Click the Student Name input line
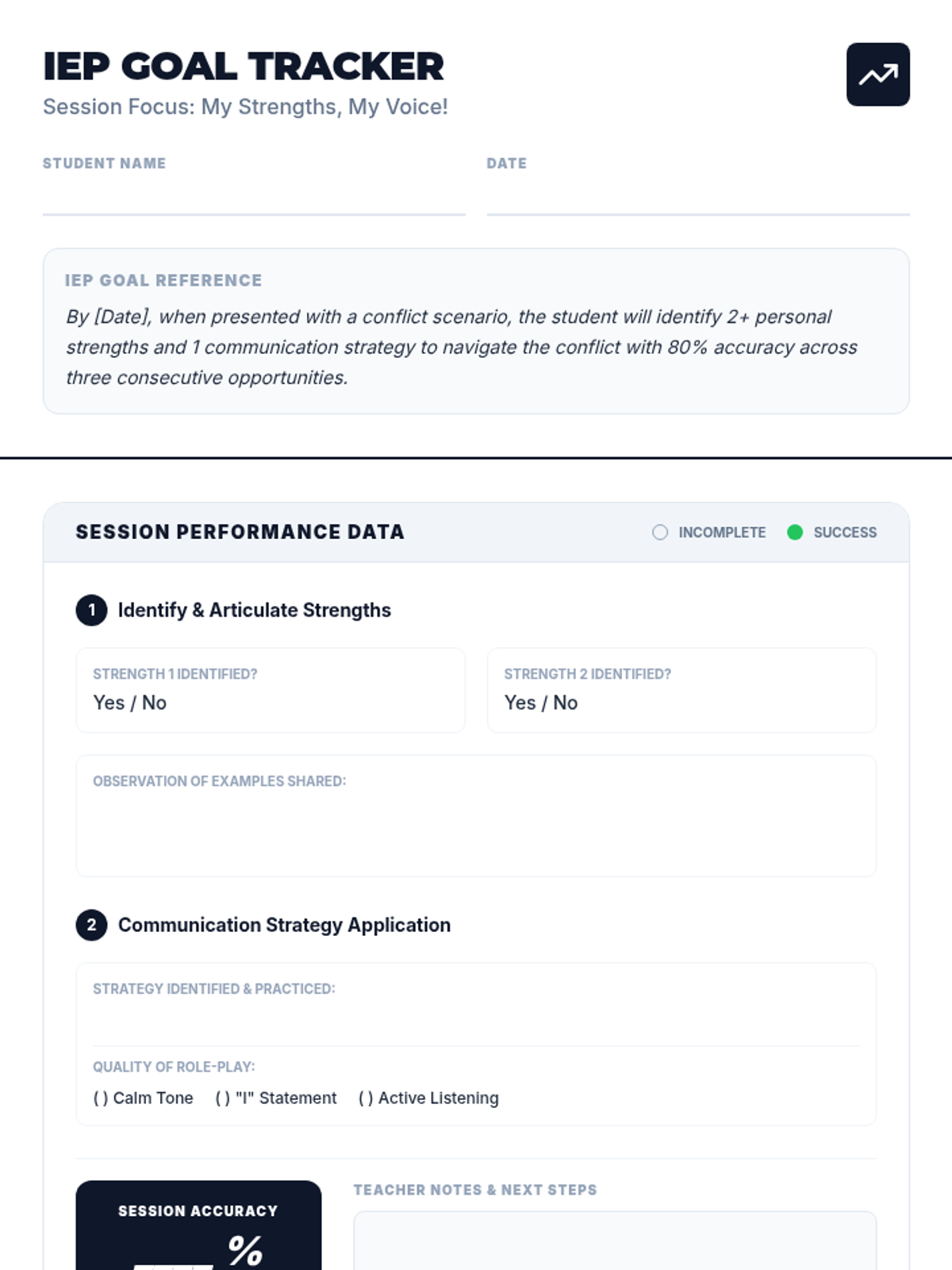 [x=254, y=198]
